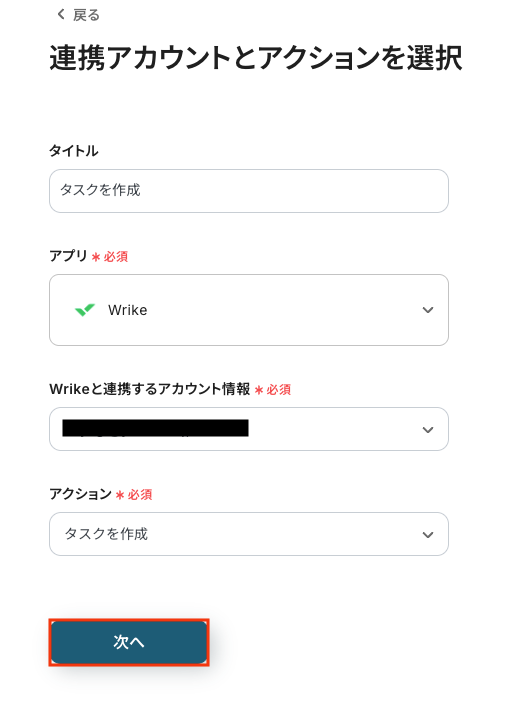Focus the タイトル input field

(249, 191)
